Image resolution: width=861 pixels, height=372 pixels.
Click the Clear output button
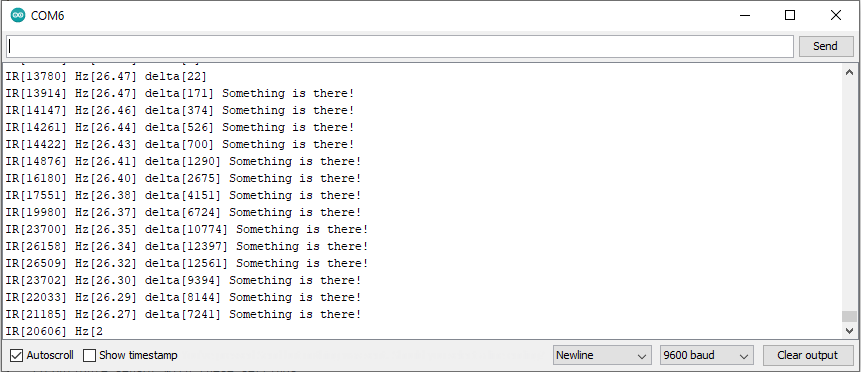pos(808,356)
